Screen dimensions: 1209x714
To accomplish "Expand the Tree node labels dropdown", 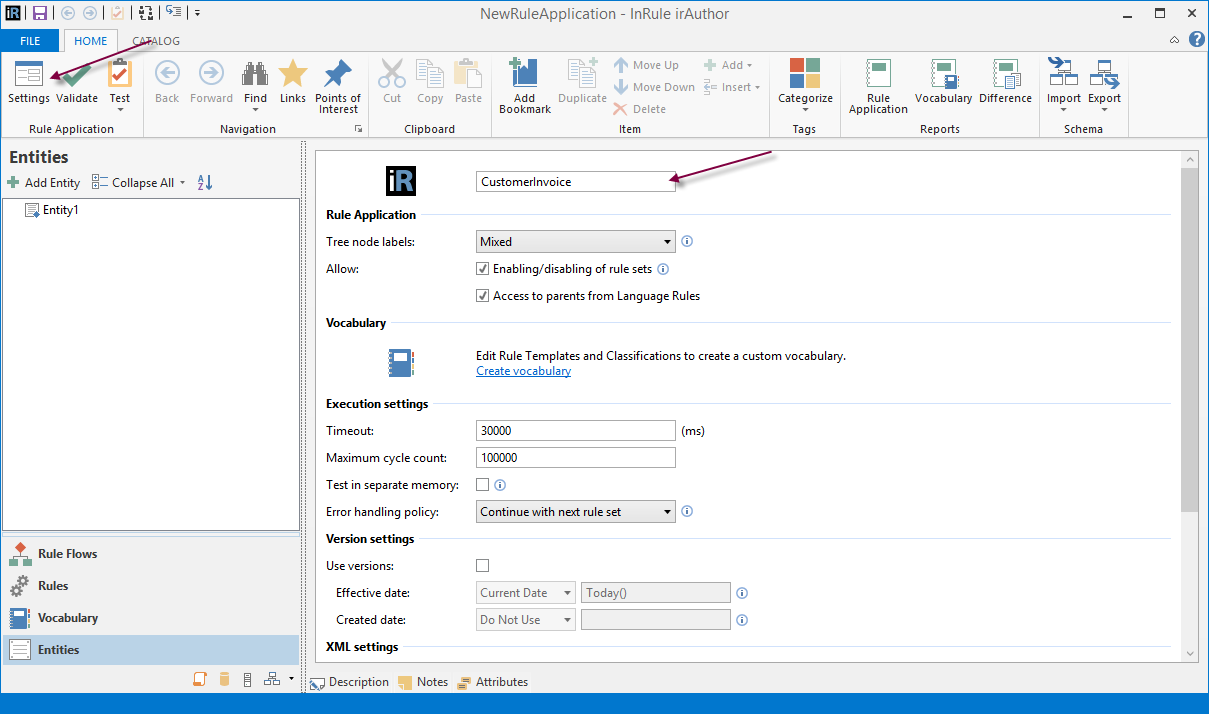I will click(667, 242).
